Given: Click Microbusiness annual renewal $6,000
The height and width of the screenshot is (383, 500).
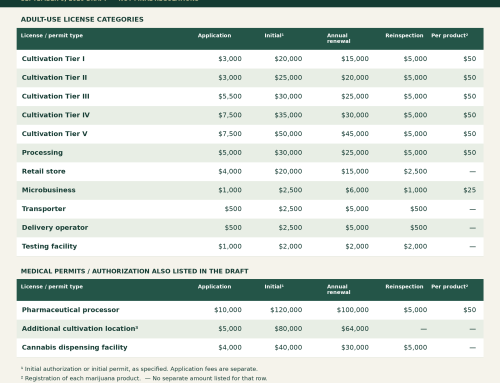Looking at the screenshot, I should pos(357,190).
